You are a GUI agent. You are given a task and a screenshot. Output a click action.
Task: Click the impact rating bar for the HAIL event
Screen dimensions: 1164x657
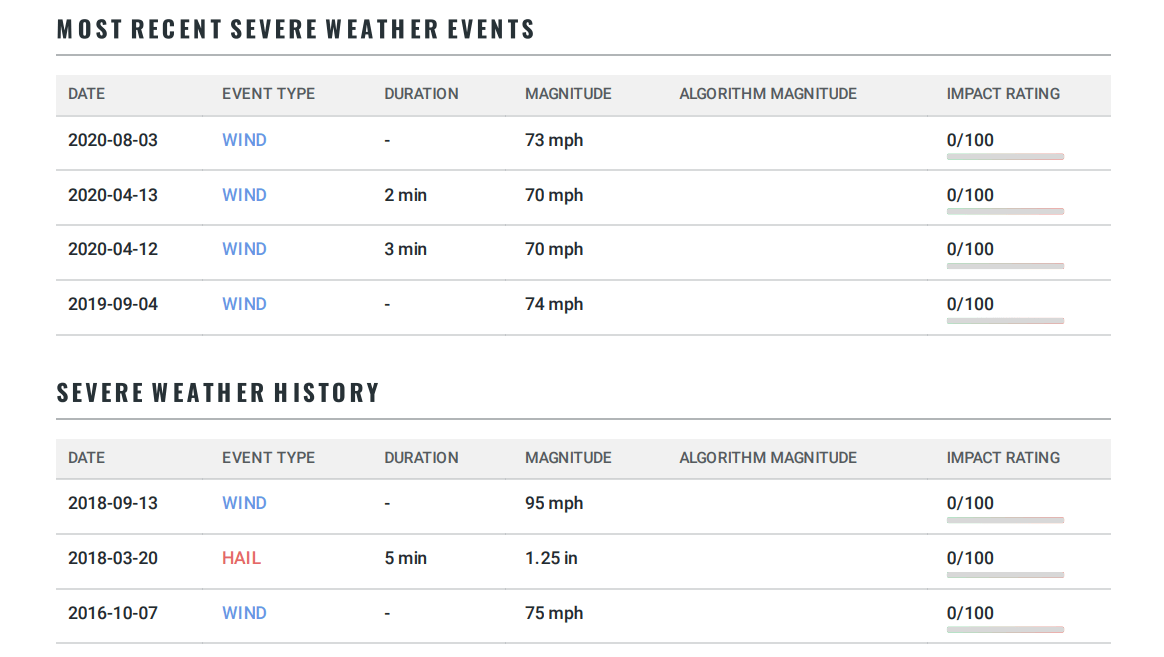click(1005, 575)
